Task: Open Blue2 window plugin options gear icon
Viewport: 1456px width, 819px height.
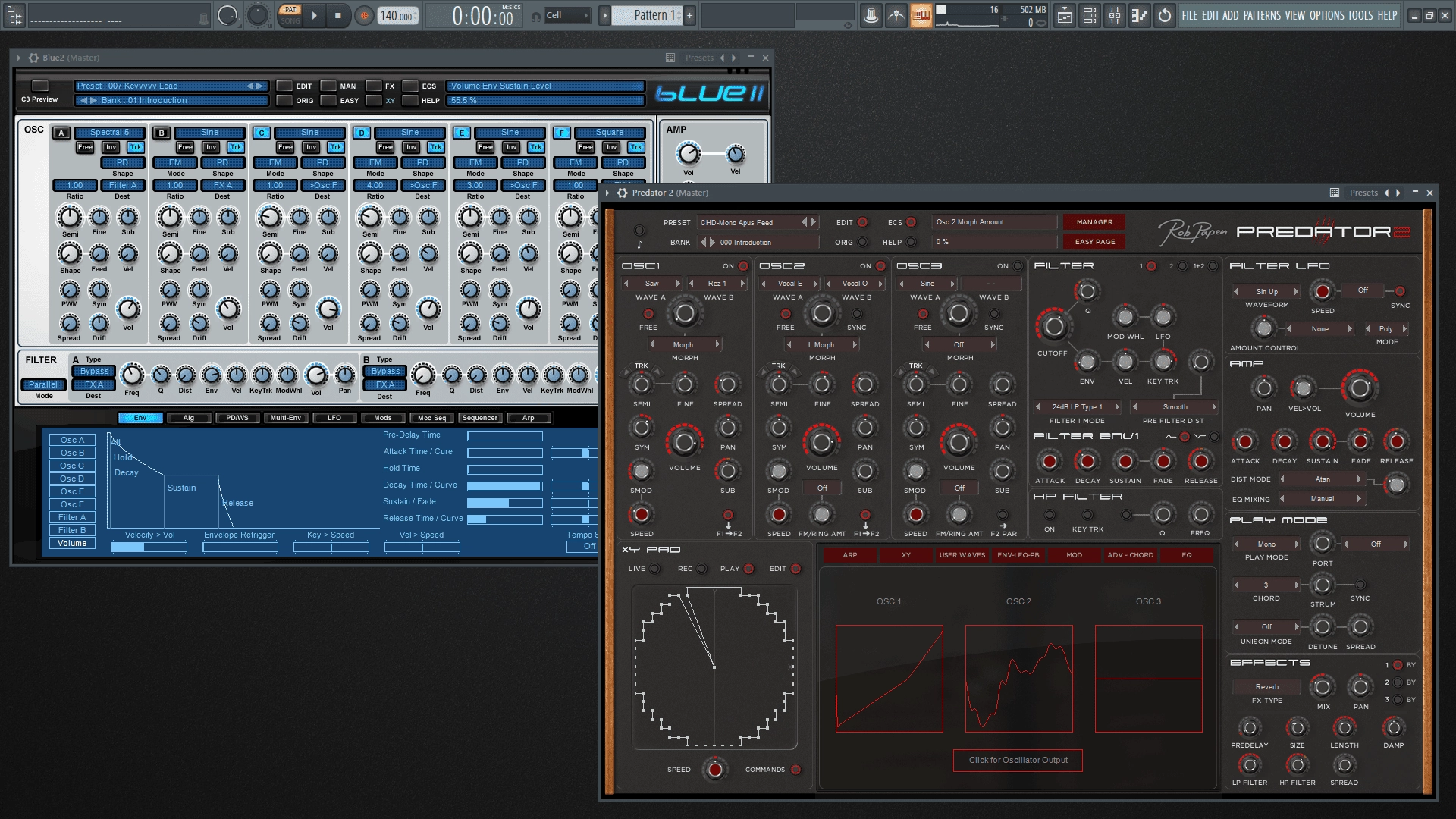Action: pyautogui.click(x=33, y=58)
